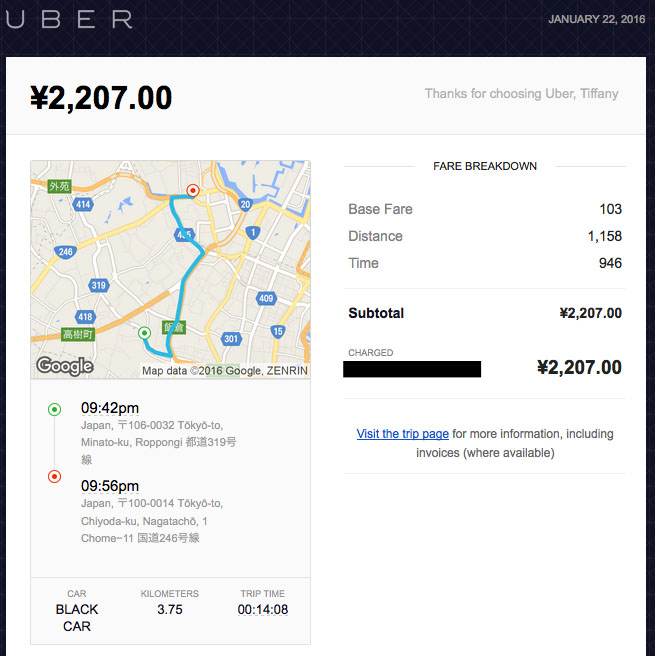Click the route 301 shield on map

pyautogui.click(x=231, y=338)
